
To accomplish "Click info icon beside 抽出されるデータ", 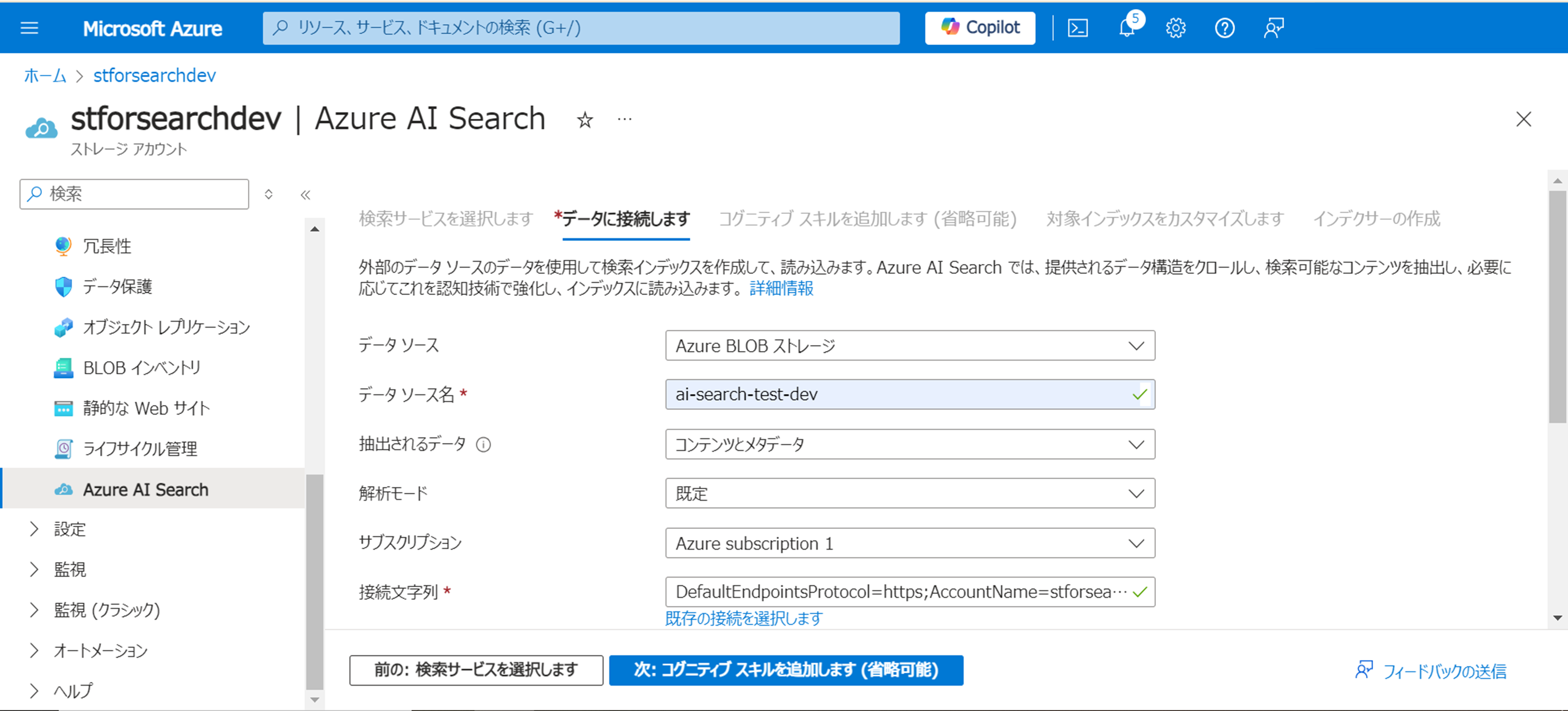I will [483, 445].
